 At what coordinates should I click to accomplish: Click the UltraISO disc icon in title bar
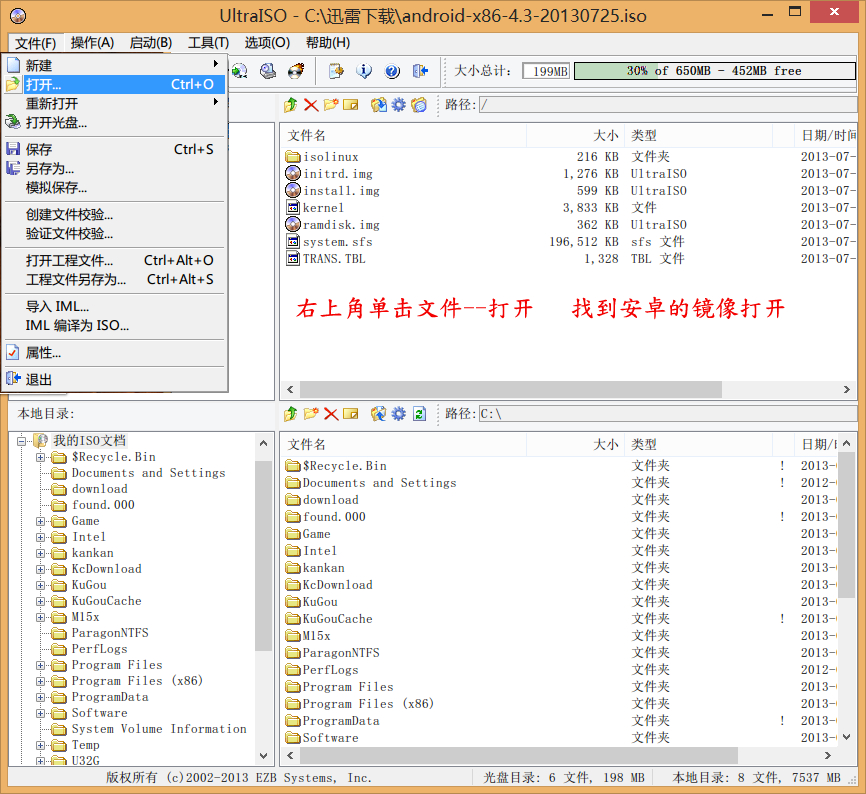[18, 16]
